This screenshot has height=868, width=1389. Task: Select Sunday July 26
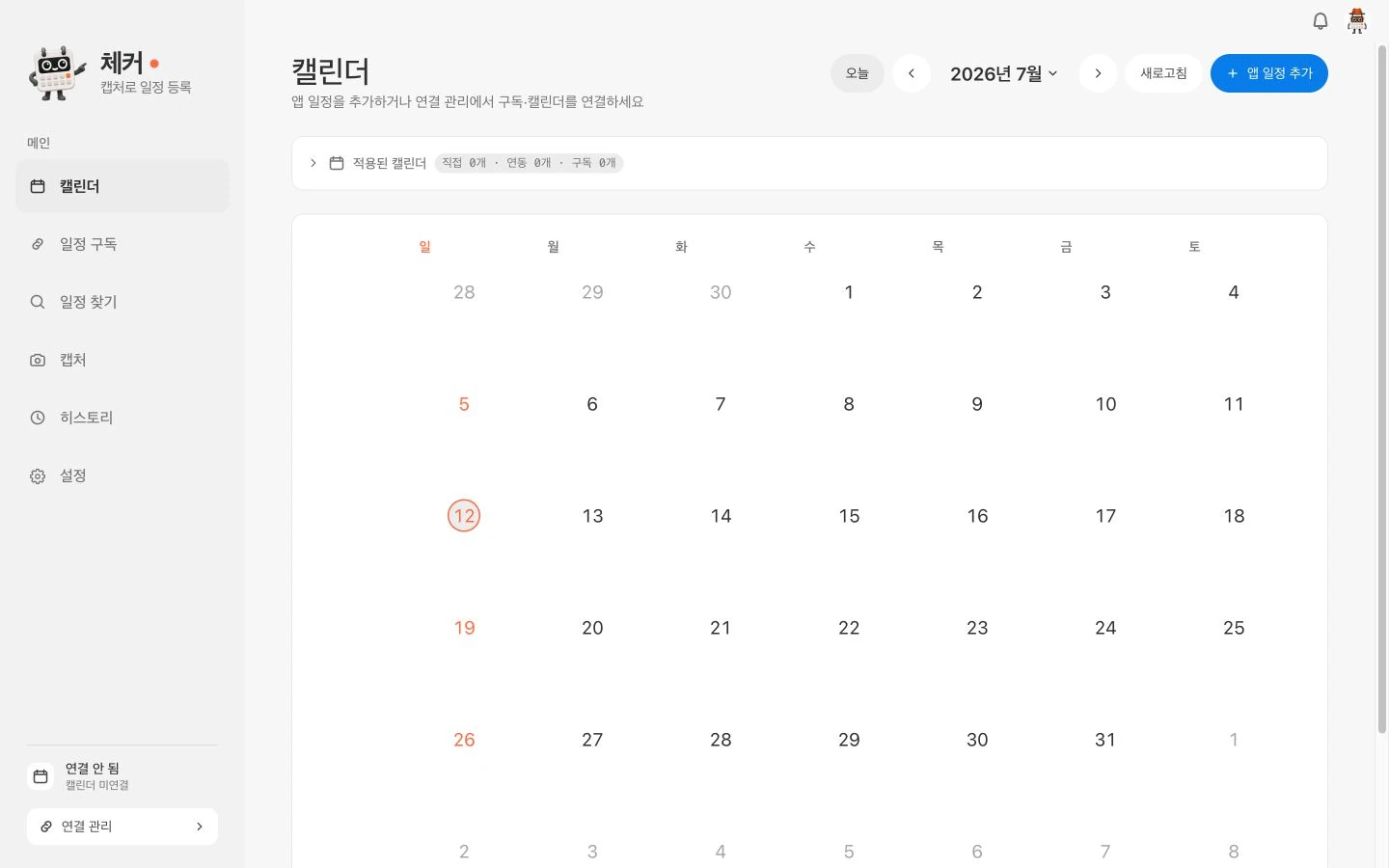click(x=464, y=740)
